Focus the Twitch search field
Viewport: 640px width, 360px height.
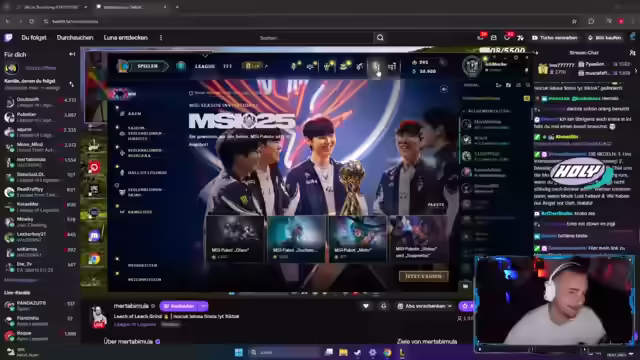click(315, 38)
